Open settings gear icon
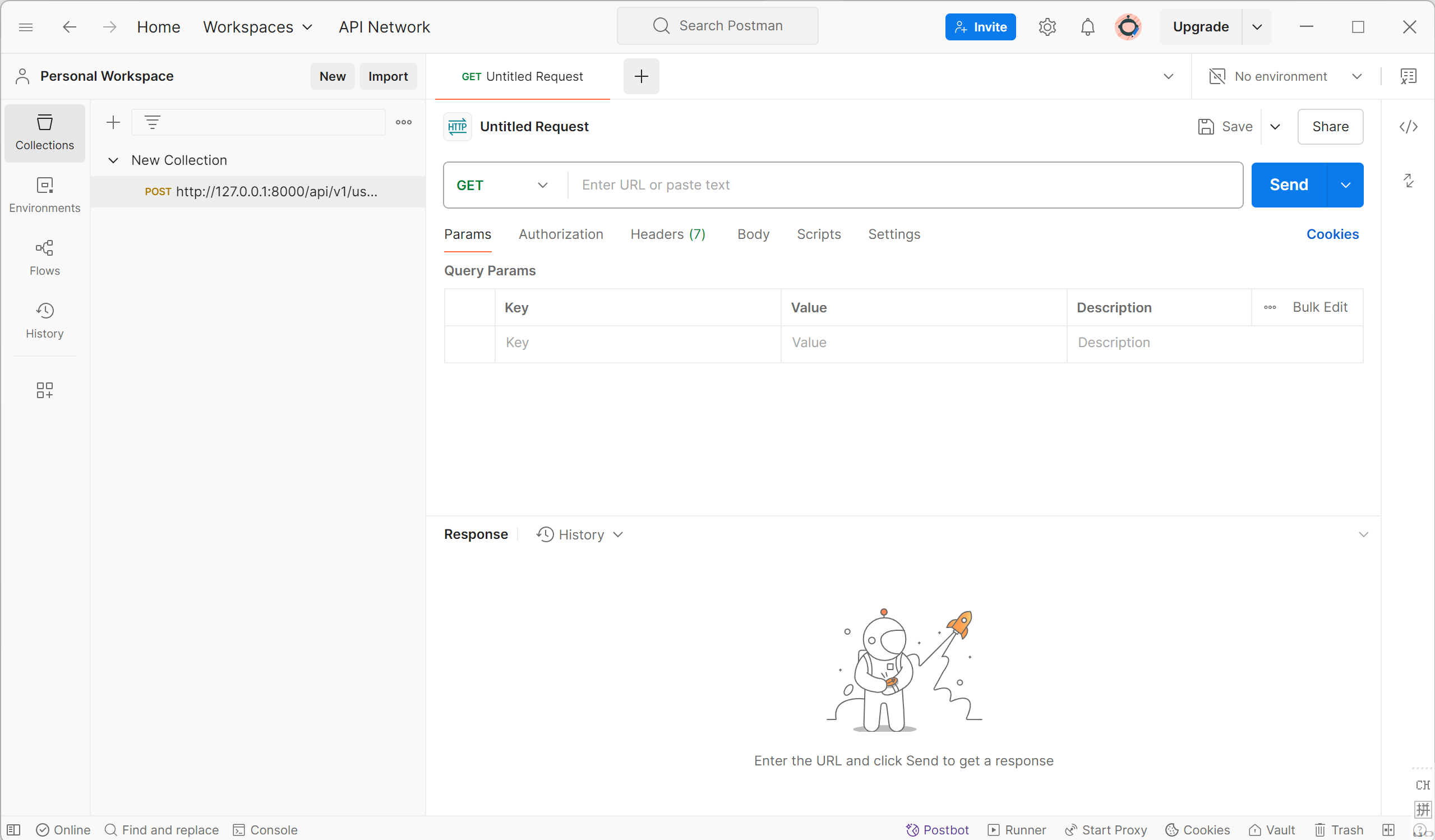The width and height of the screenshot is (1435, 840). point(1046,27)
